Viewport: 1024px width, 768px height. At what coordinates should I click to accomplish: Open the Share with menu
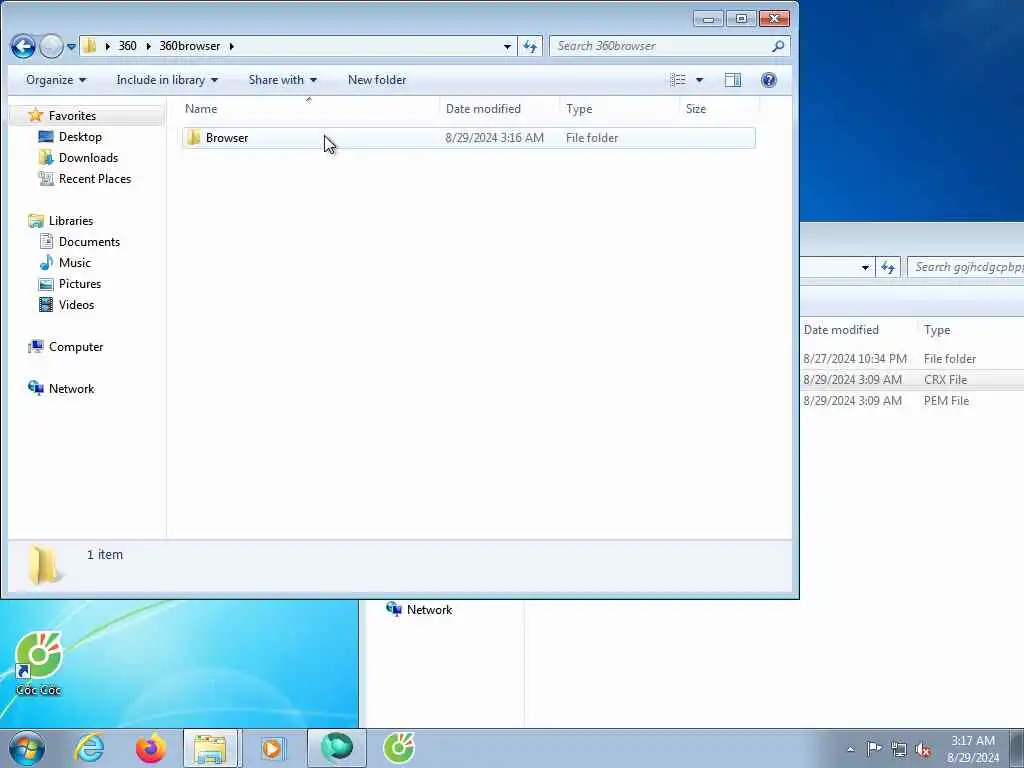(282, 80)
